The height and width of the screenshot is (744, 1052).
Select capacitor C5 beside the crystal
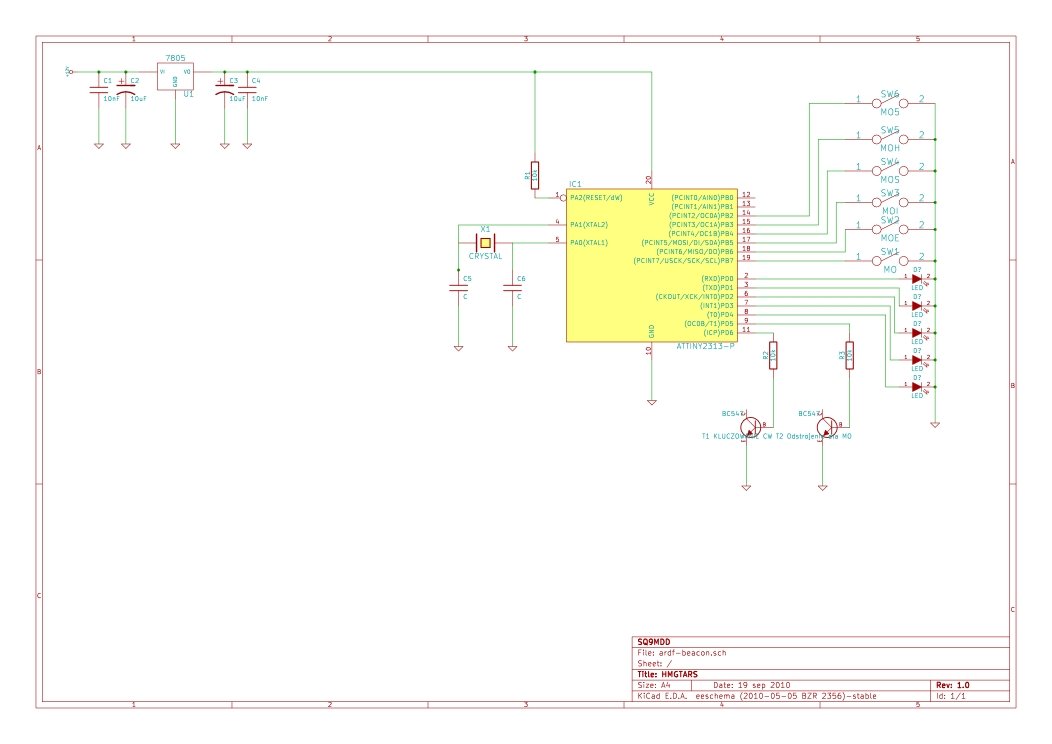pyautogui.click(x=458, y=288)
